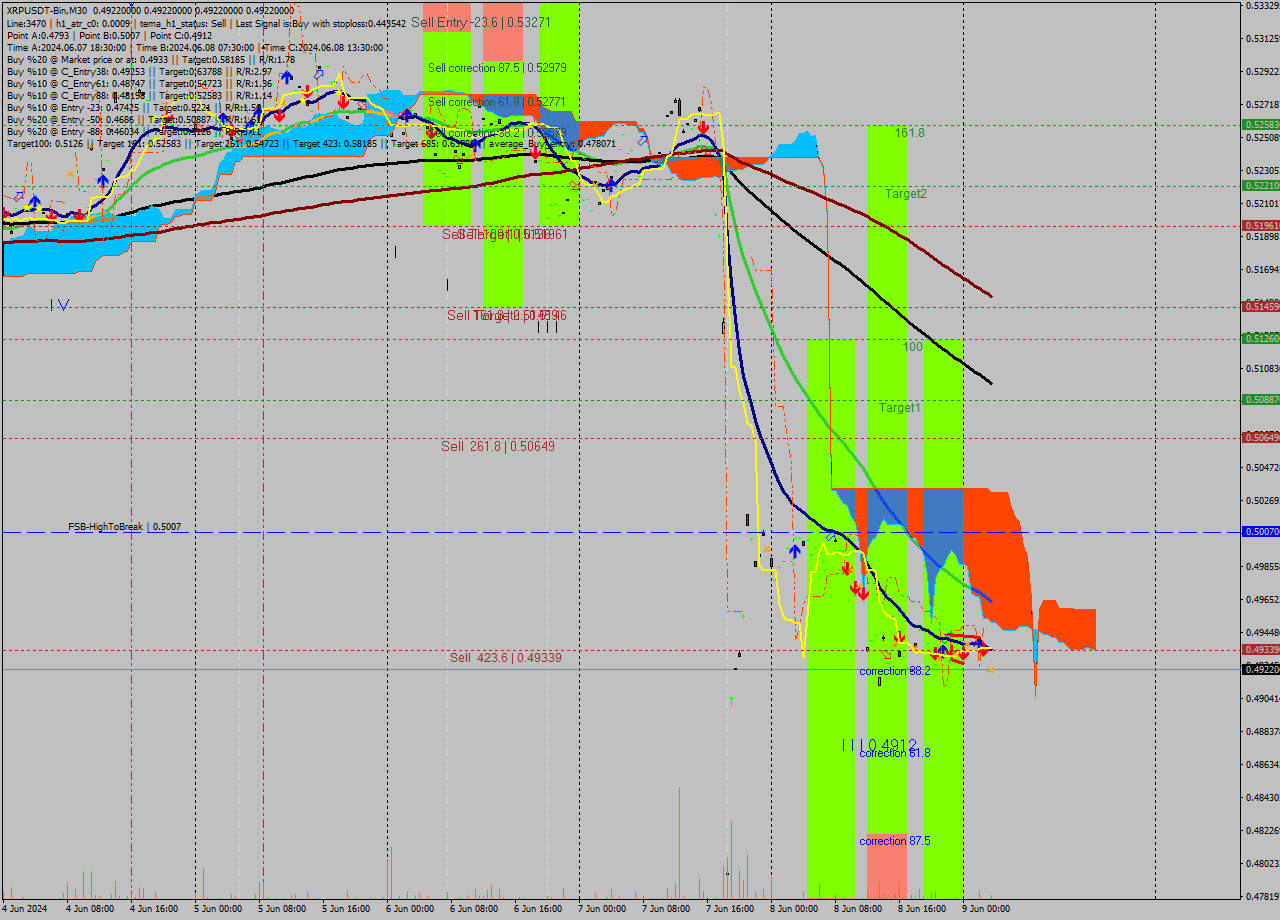
Task: Click the 0.47819 price axis value
Action: point(1263,896)
